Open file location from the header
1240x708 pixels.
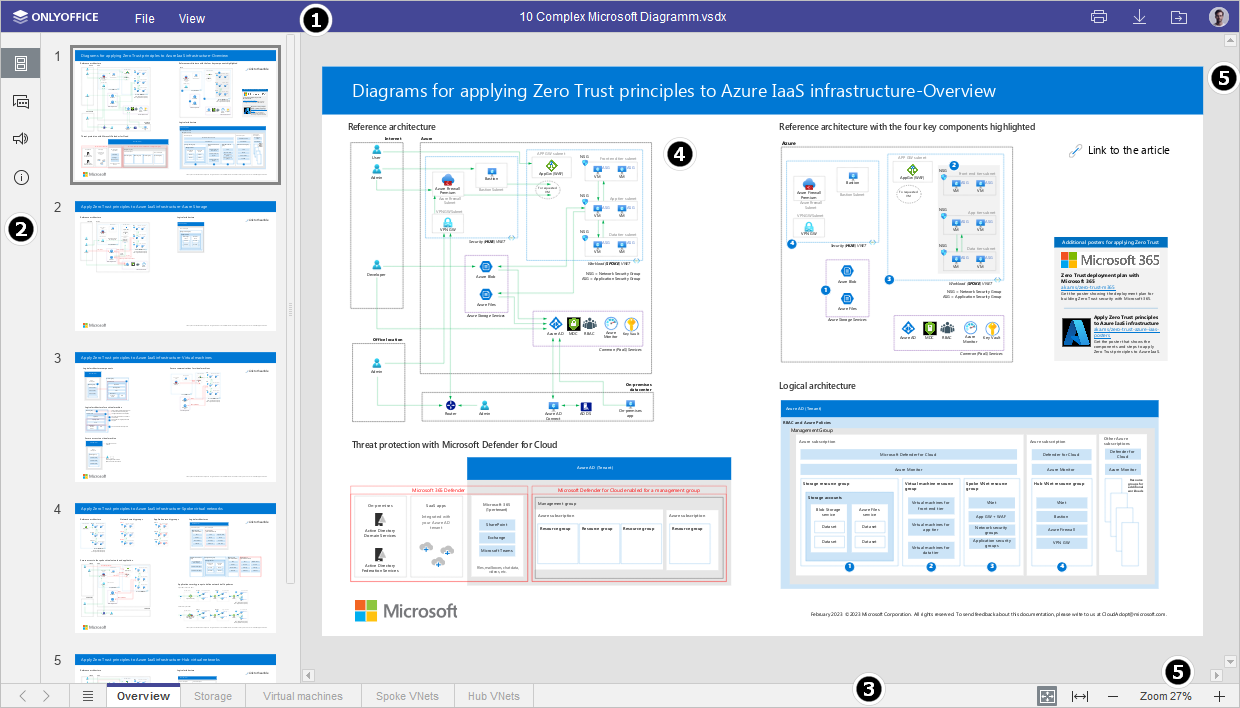(x=1179, y=17)
